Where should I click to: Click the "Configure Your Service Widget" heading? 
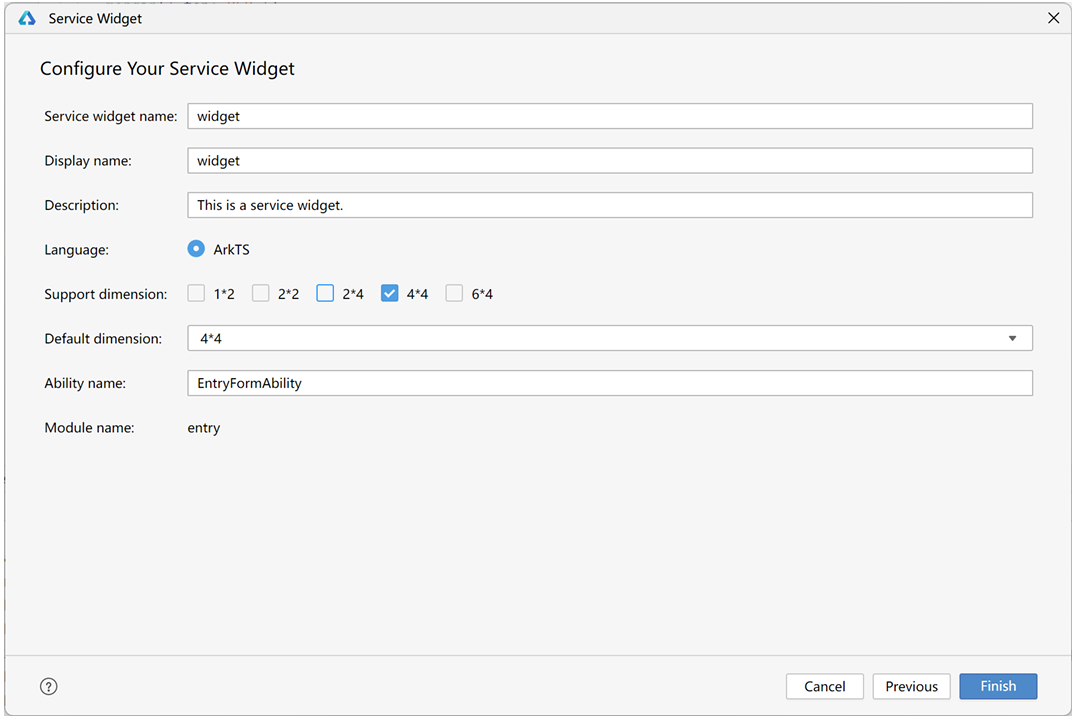[x=167, y=69]
